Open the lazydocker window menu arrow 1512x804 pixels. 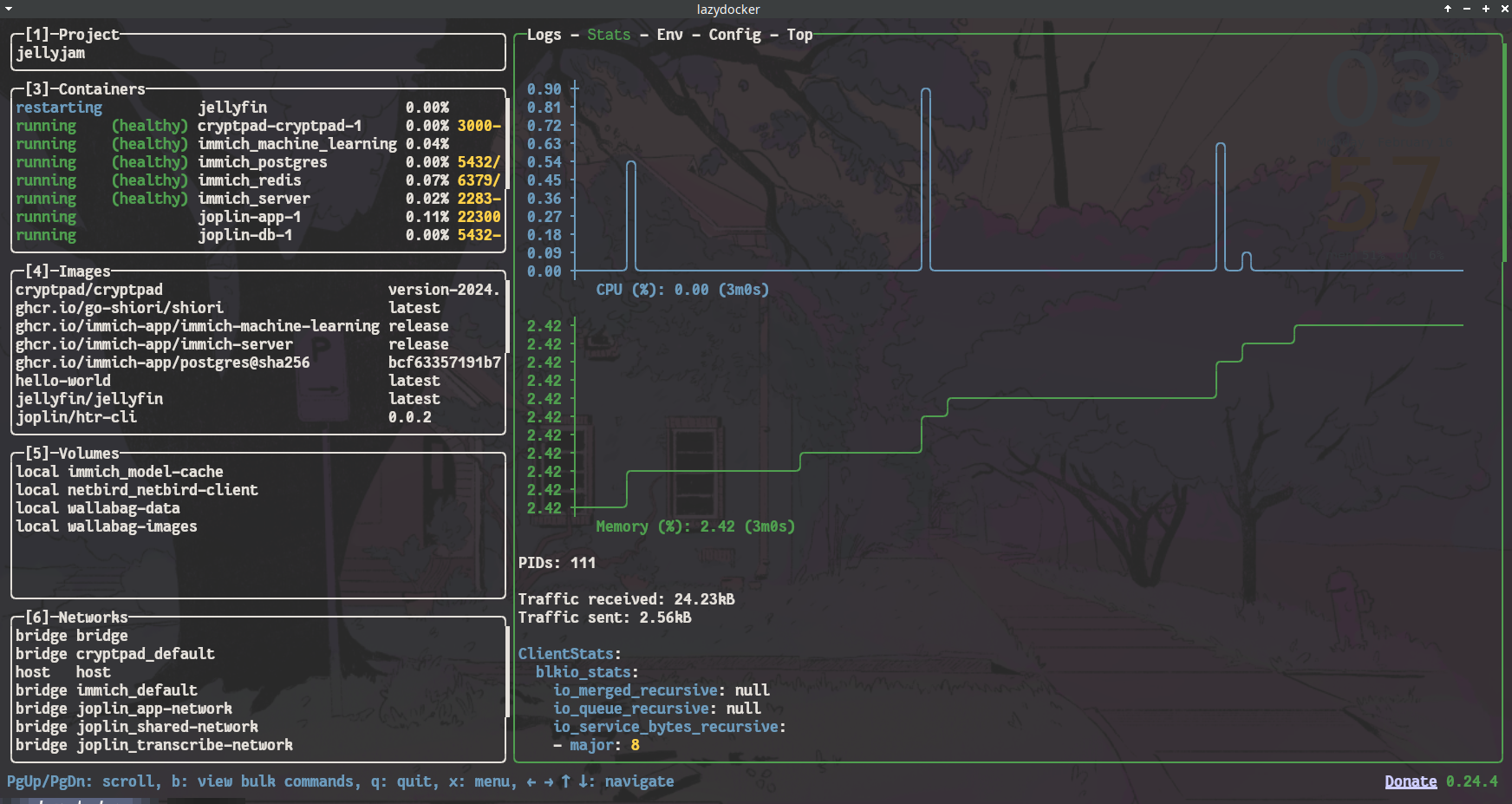point(8,9)
